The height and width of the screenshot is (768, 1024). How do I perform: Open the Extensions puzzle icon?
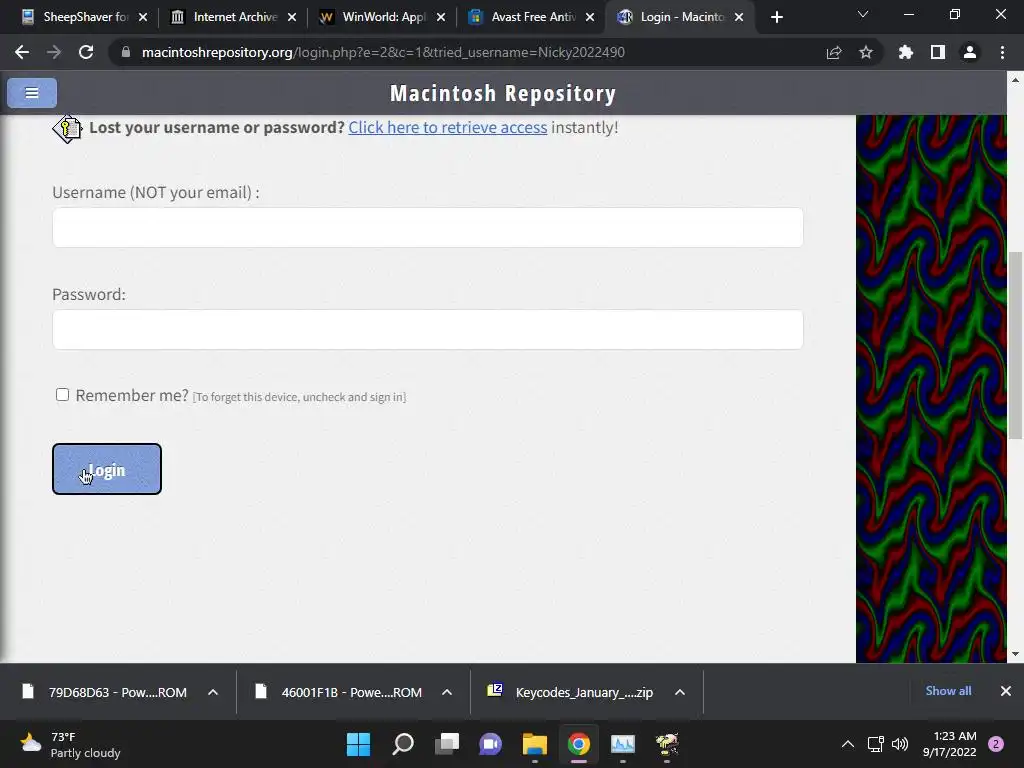click(906, 52)
